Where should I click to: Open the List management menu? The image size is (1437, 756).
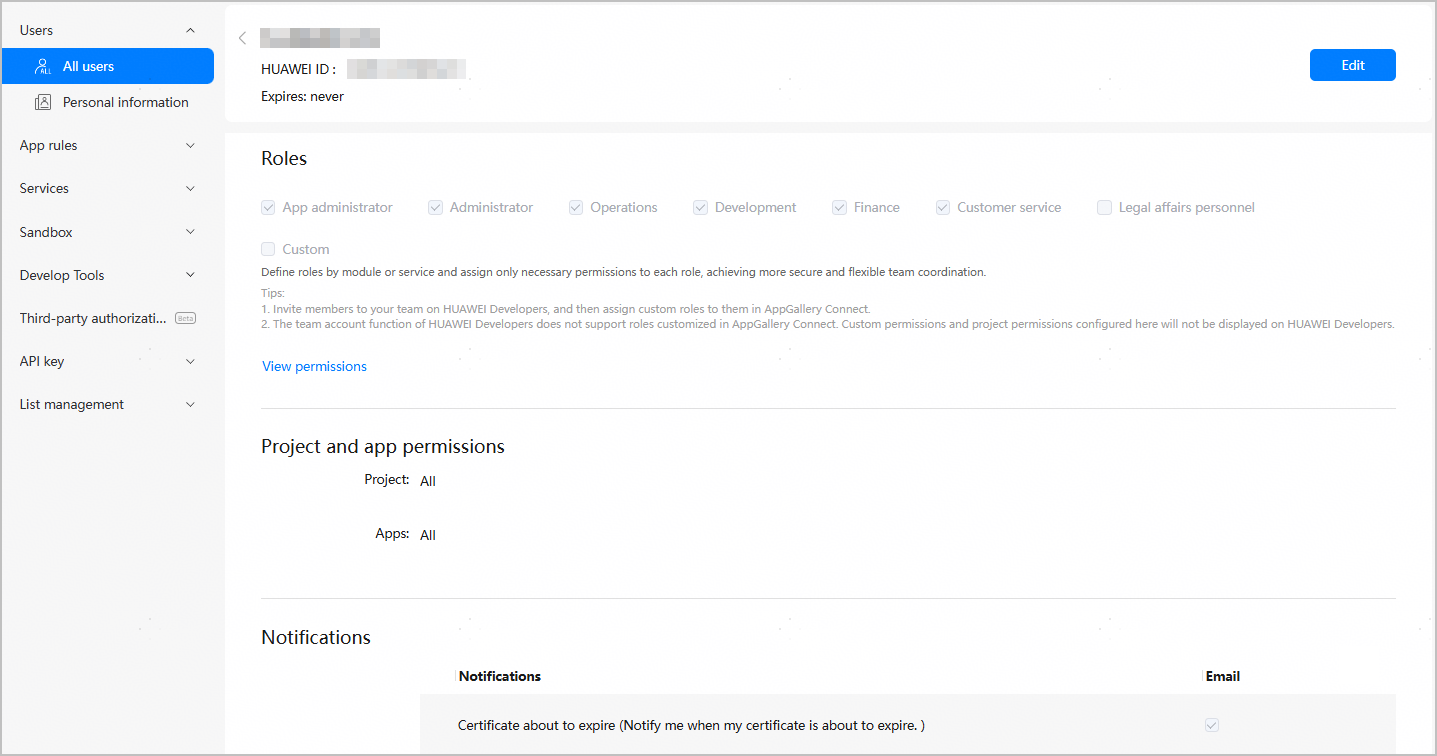(72, 404)
